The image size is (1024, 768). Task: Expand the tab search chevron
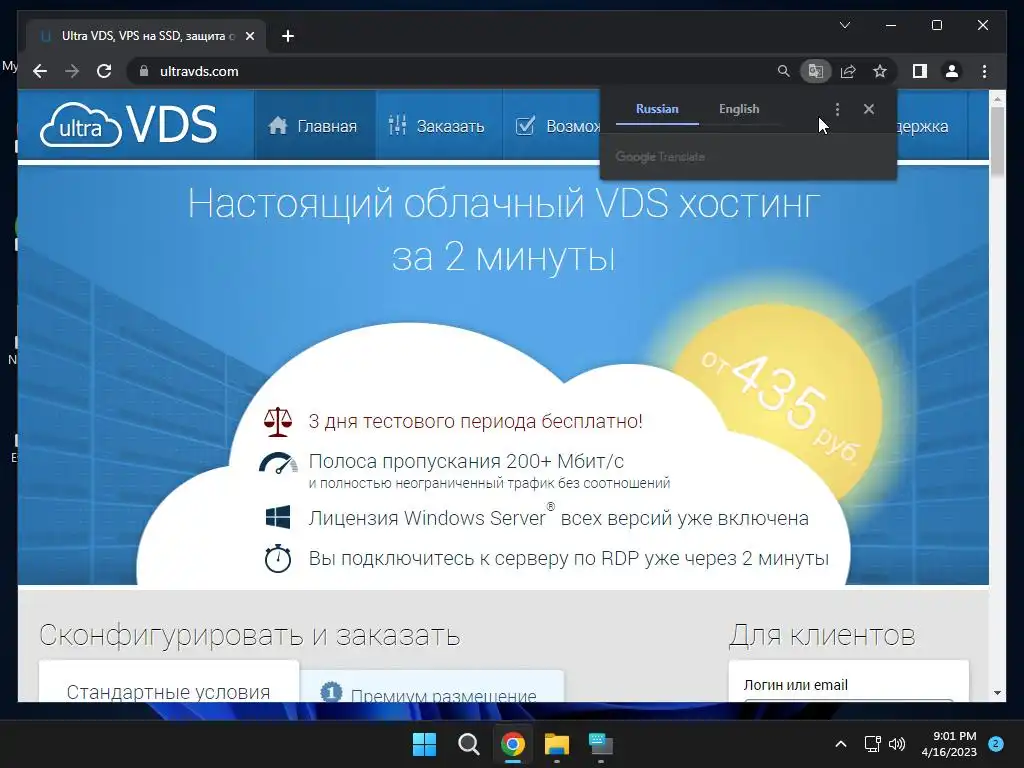(844, 25)
